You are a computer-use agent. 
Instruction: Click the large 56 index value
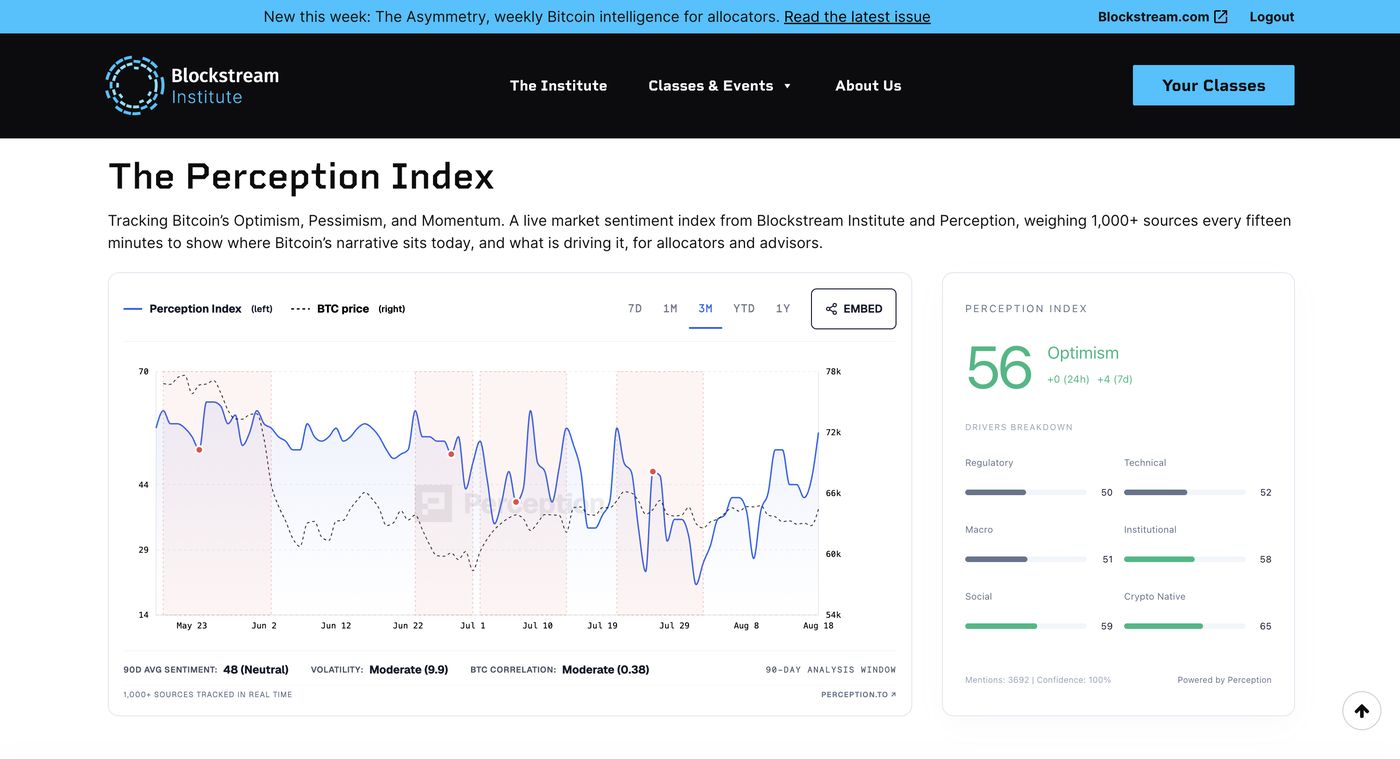point(999,367)
